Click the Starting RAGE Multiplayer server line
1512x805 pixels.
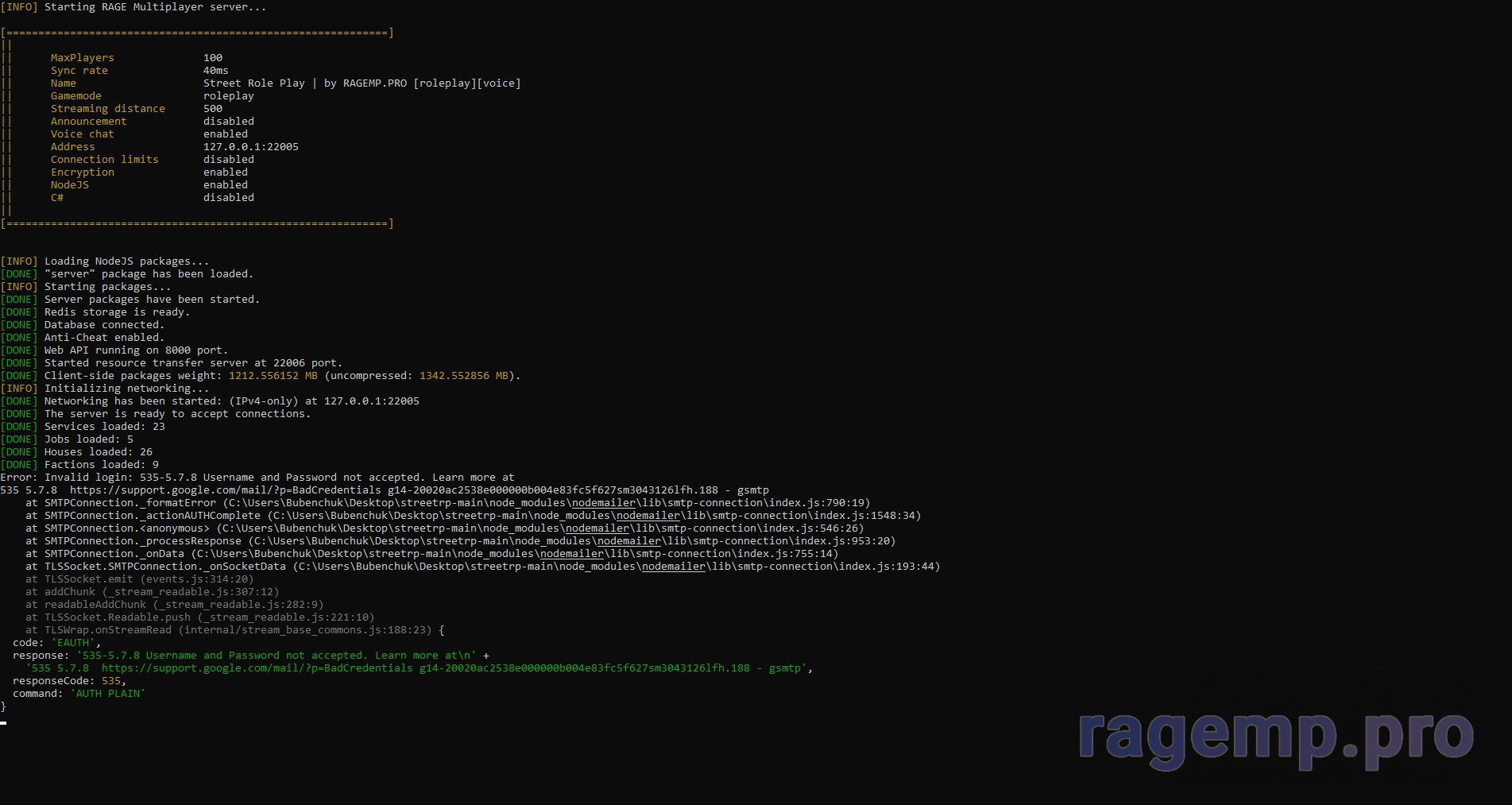[x=155, y=7]
